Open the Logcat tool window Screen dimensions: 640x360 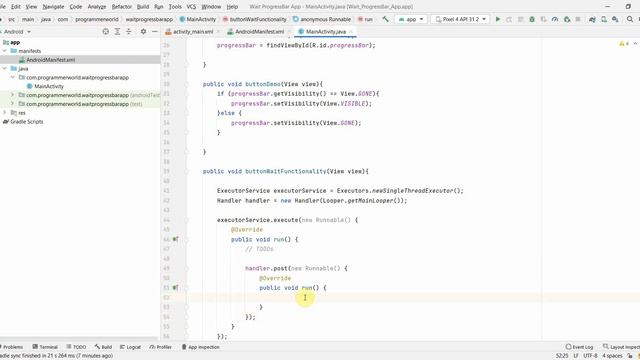click(131, 347)
